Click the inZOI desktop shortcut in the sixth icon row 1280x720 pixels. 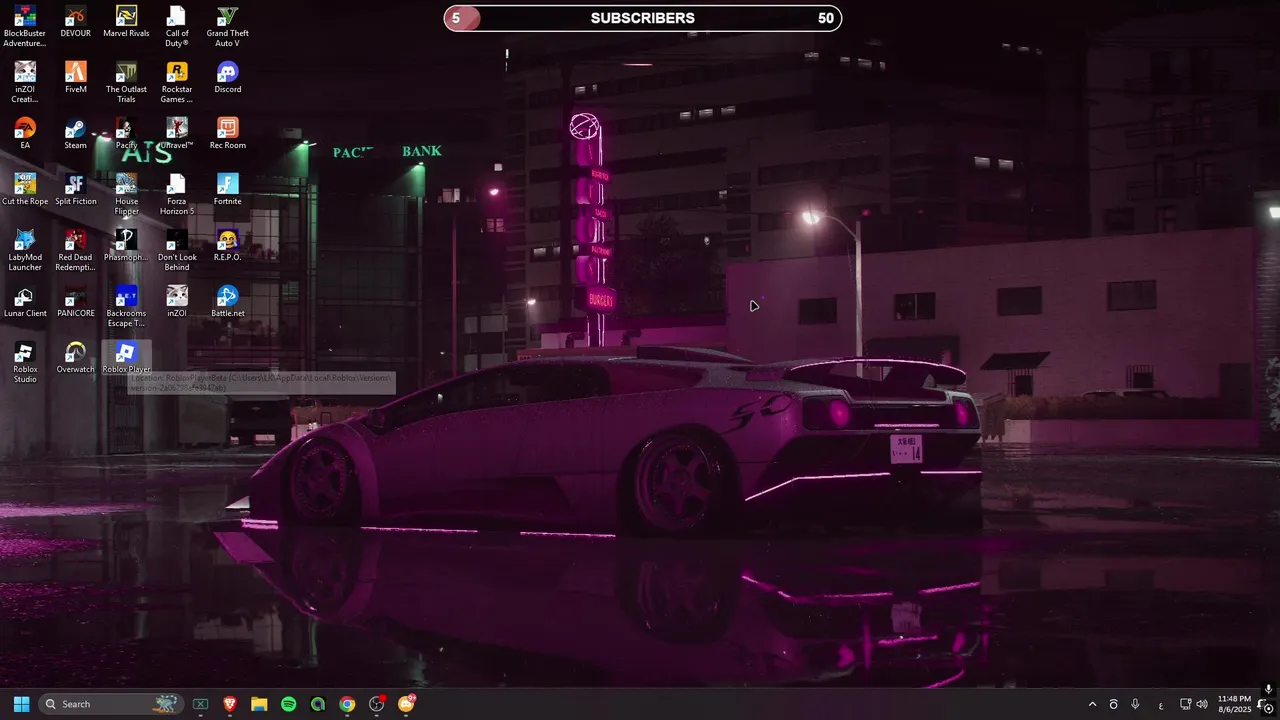pos(176,302)
